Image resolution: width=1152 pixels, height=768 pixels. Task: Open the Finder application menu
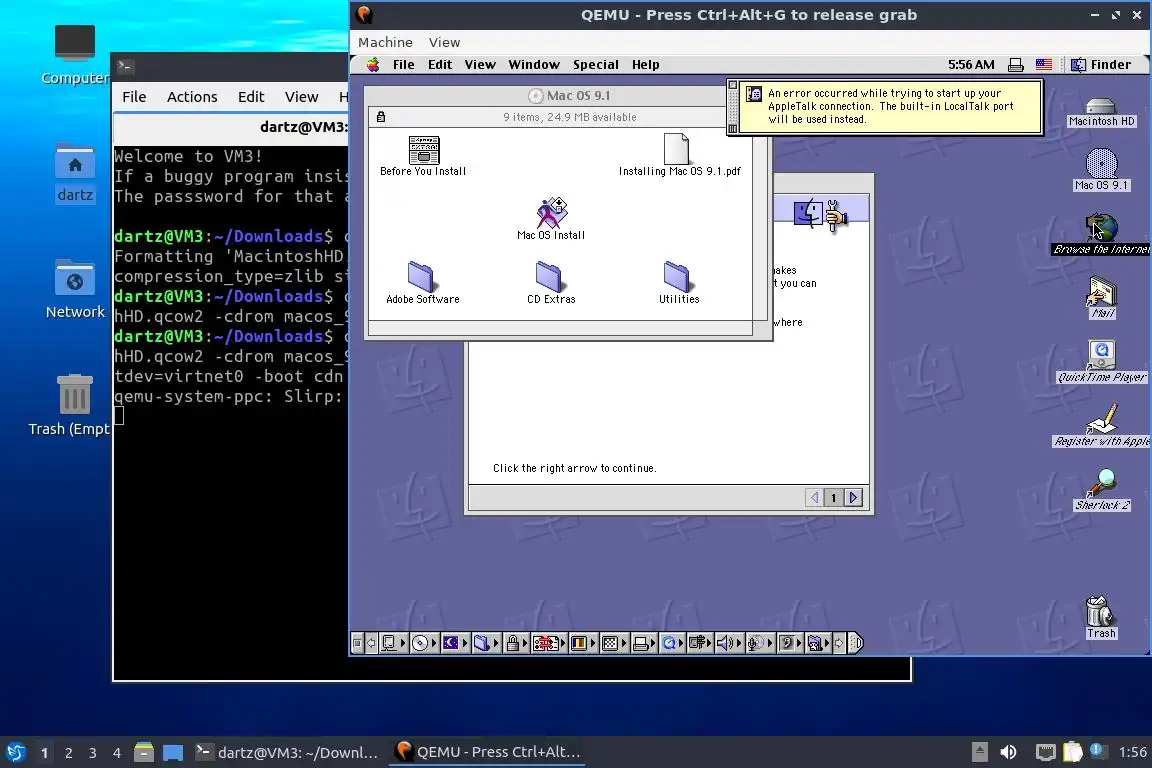[1101, 65]
